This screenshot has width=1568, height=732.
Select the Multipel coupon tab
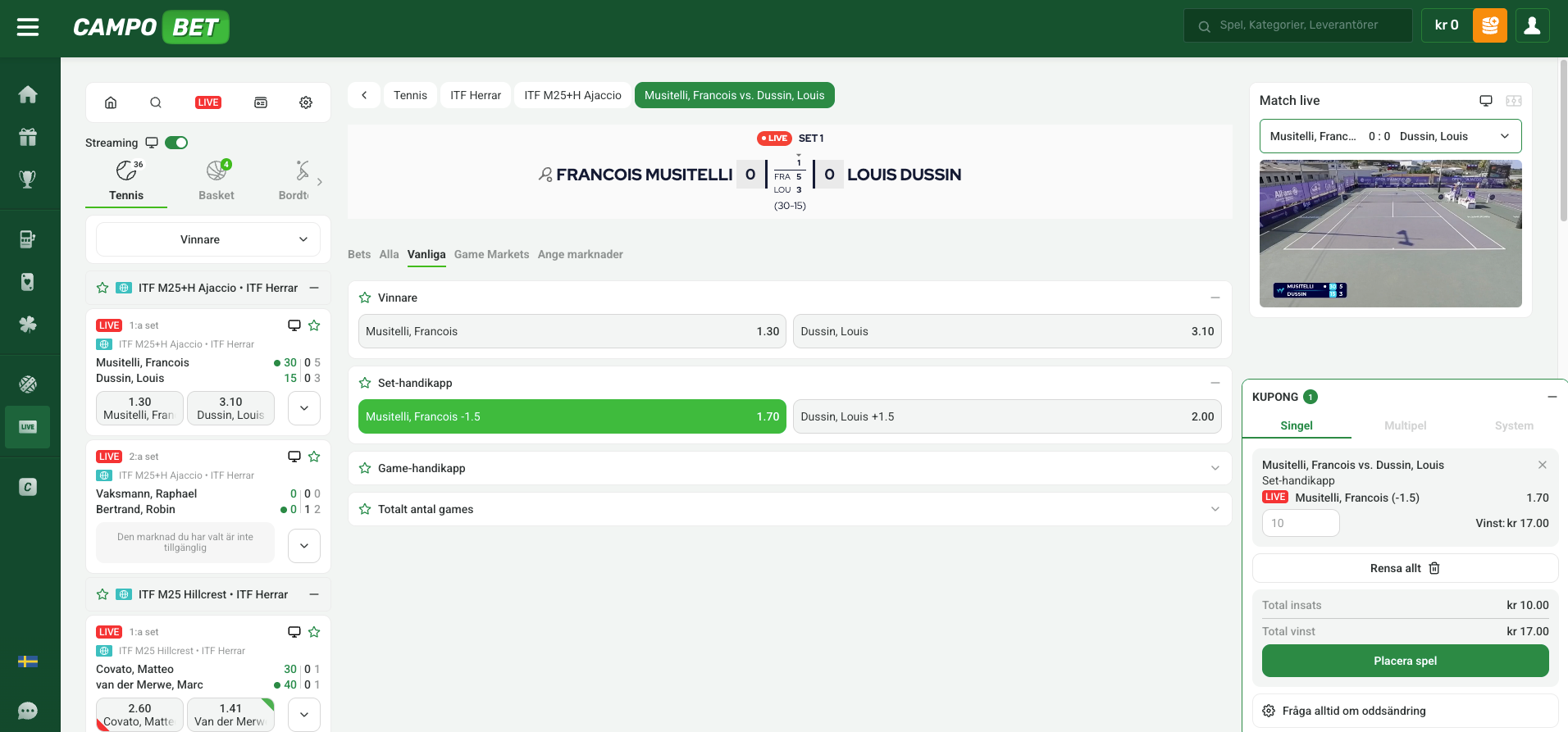coord(1405,425)
